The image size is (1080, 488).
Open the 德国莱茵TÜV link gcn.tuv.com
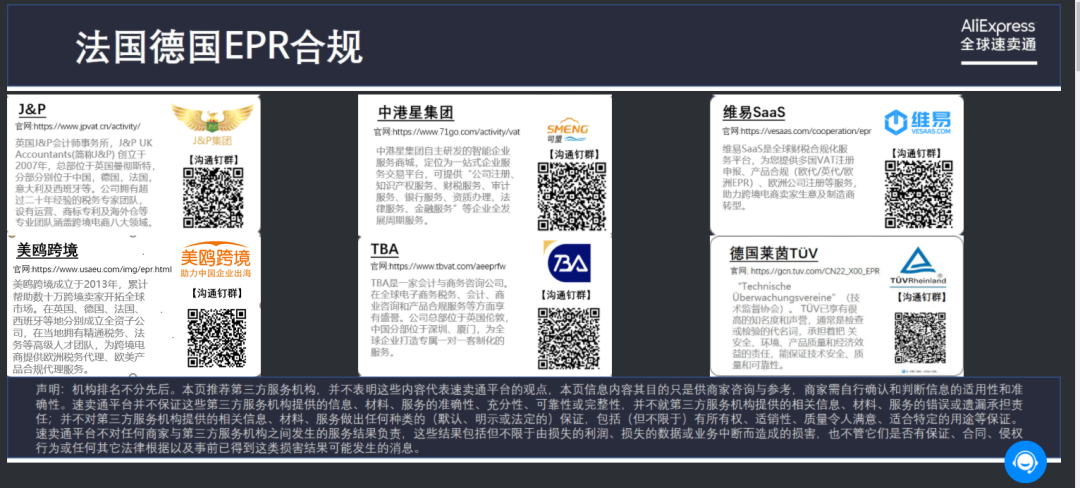coord(804,271)
